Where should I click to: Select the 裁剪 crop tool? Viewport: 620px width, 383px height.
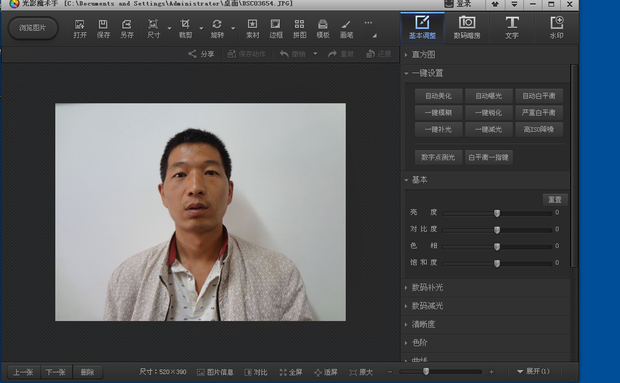(x=185, y=28)
